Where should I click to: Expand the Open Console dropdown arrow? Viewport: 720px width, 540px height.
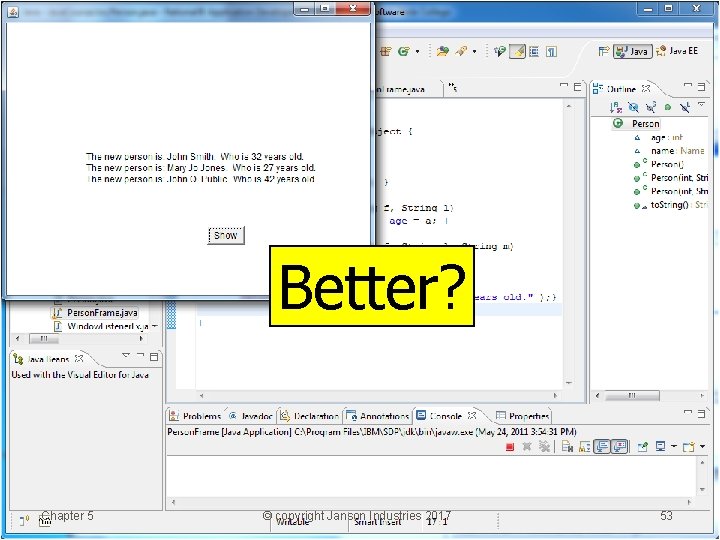[702, 446]
